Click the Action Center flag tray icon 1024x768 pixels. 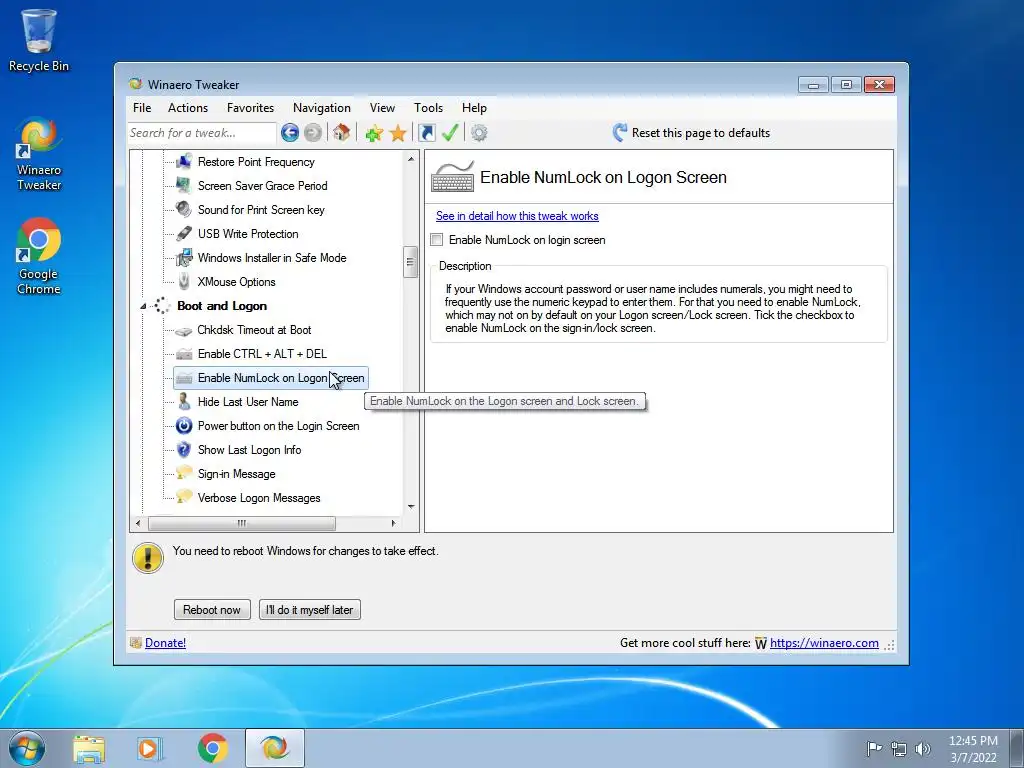pyautogui.click(x=874, y=748)
